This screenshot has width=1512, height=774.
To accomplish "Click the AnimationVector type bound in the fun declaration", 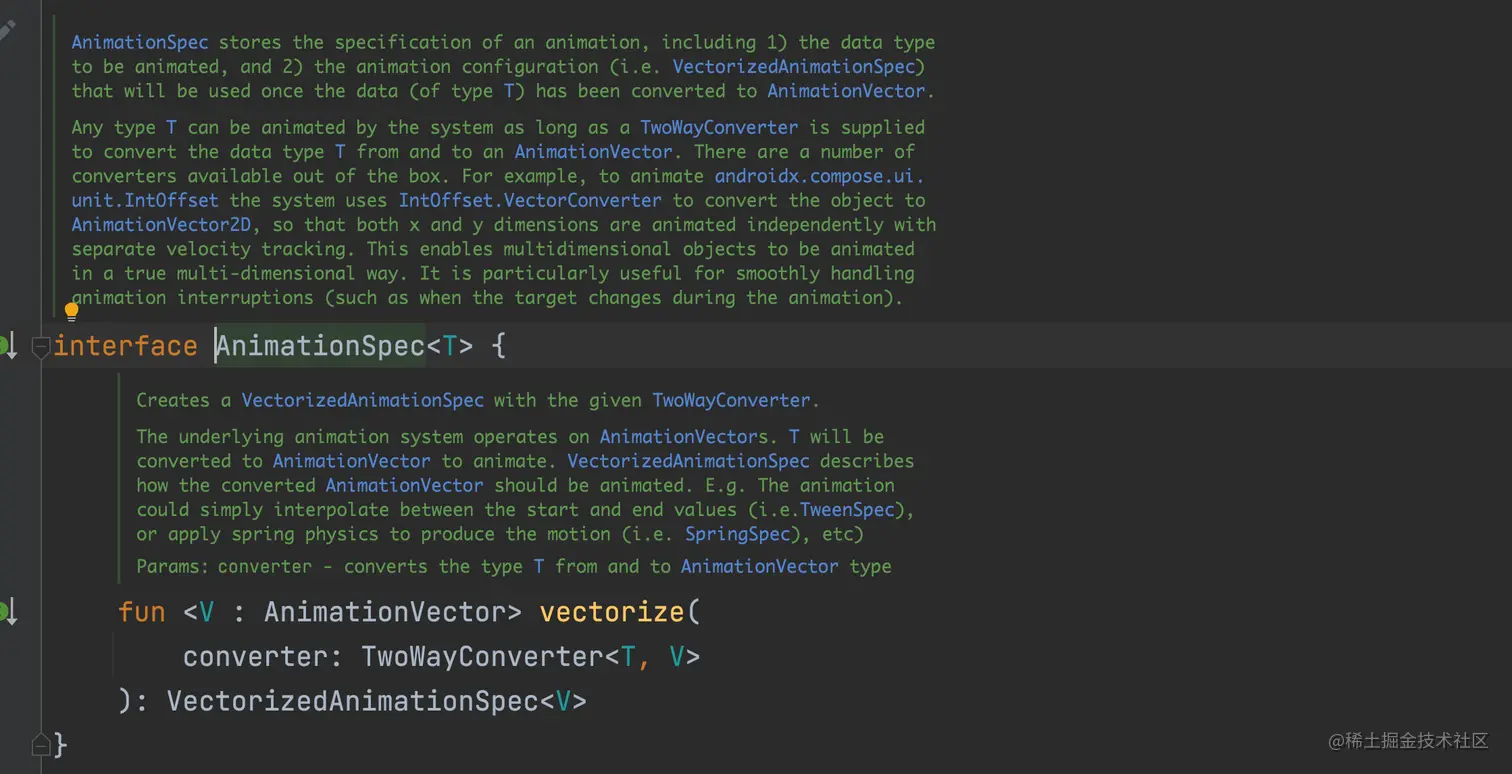I will coord(384,611).
